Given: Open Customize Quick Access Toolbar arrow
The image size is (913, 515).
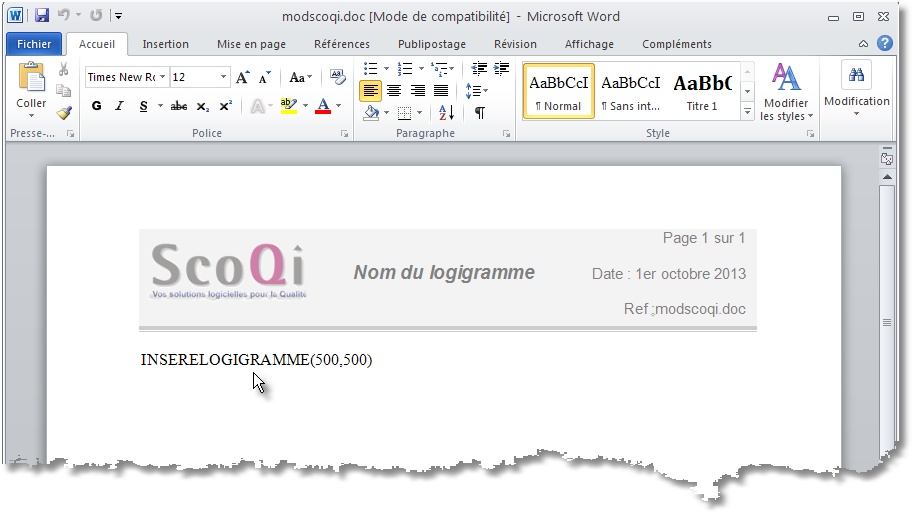Looking at the screenshot, I should click(x=118, y=16).
